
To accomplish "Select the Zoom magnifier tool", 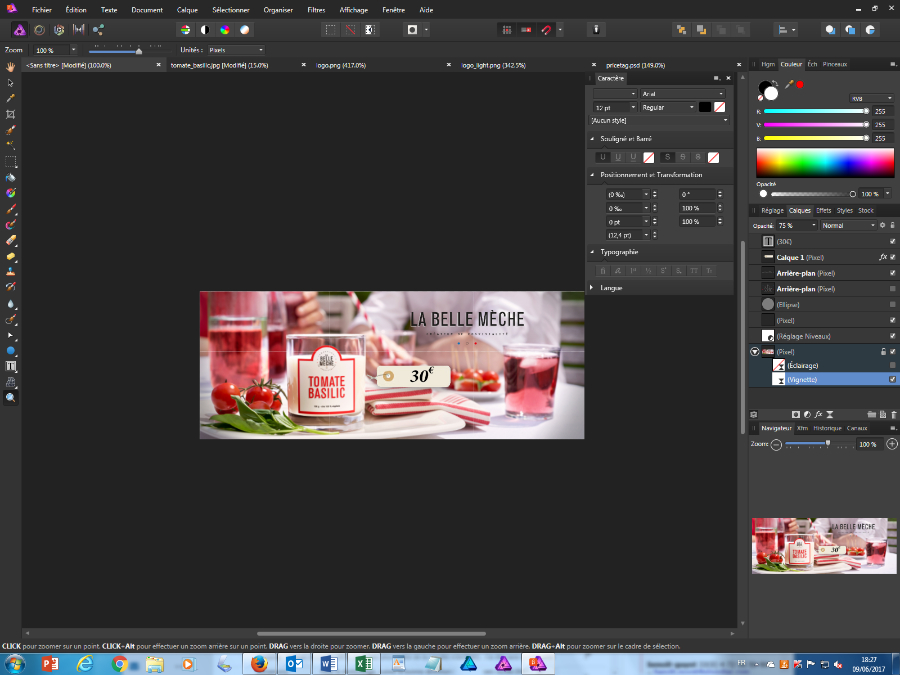I will [x=10, y=397].
